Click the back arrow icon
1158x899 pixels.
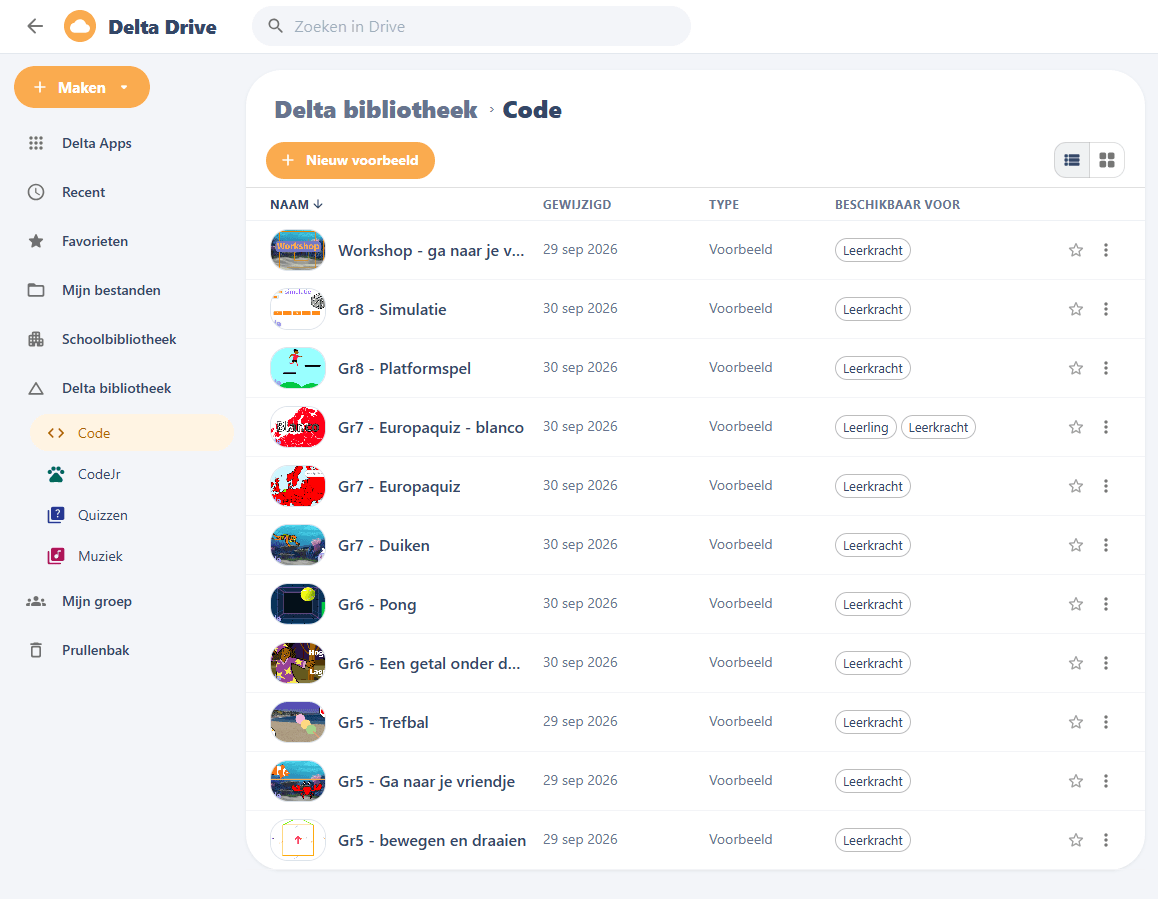(x=35, y=27)
